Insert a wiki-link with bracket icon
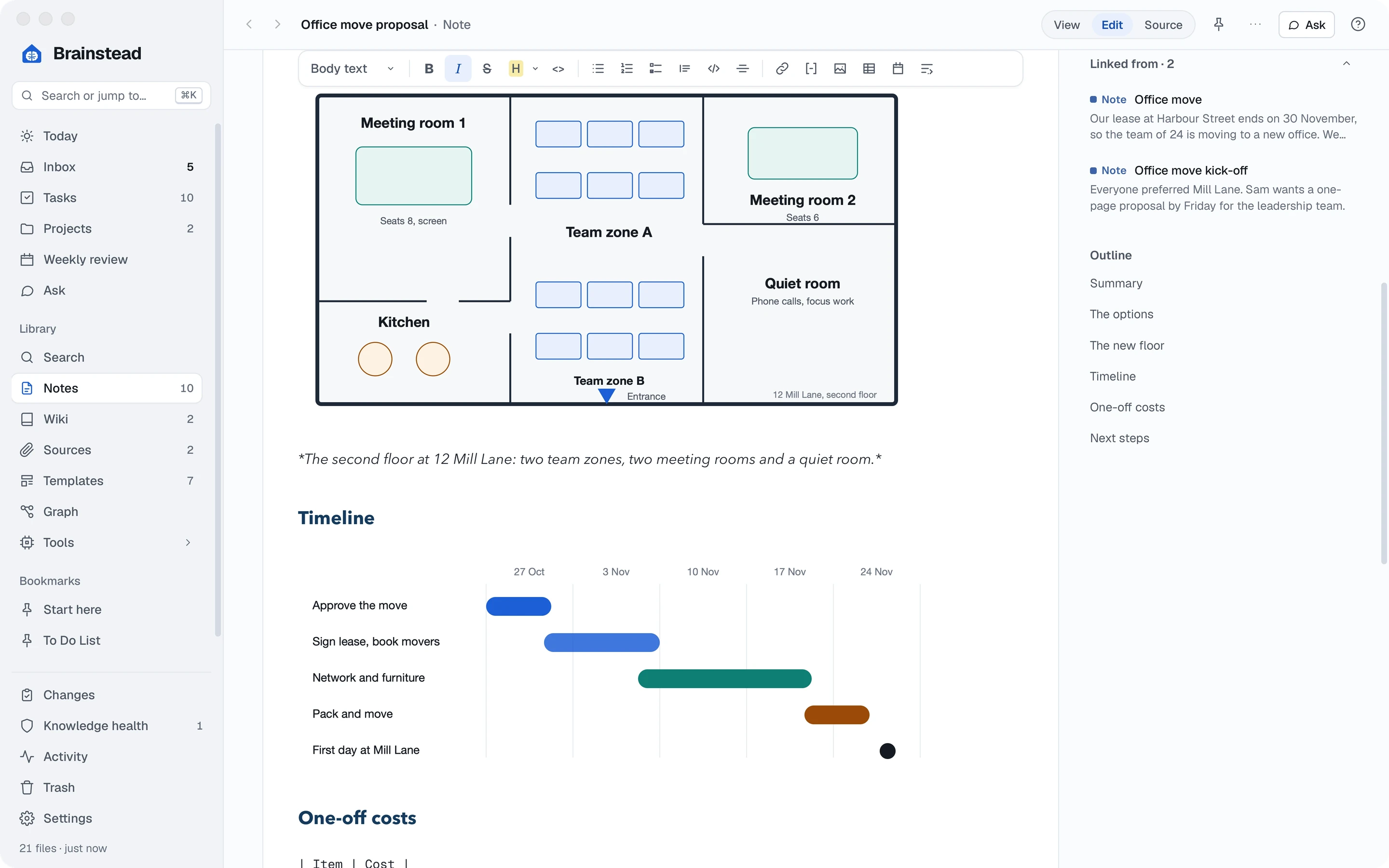The height and width of the screenshot is (868, 1389). [x=811, y=69]
